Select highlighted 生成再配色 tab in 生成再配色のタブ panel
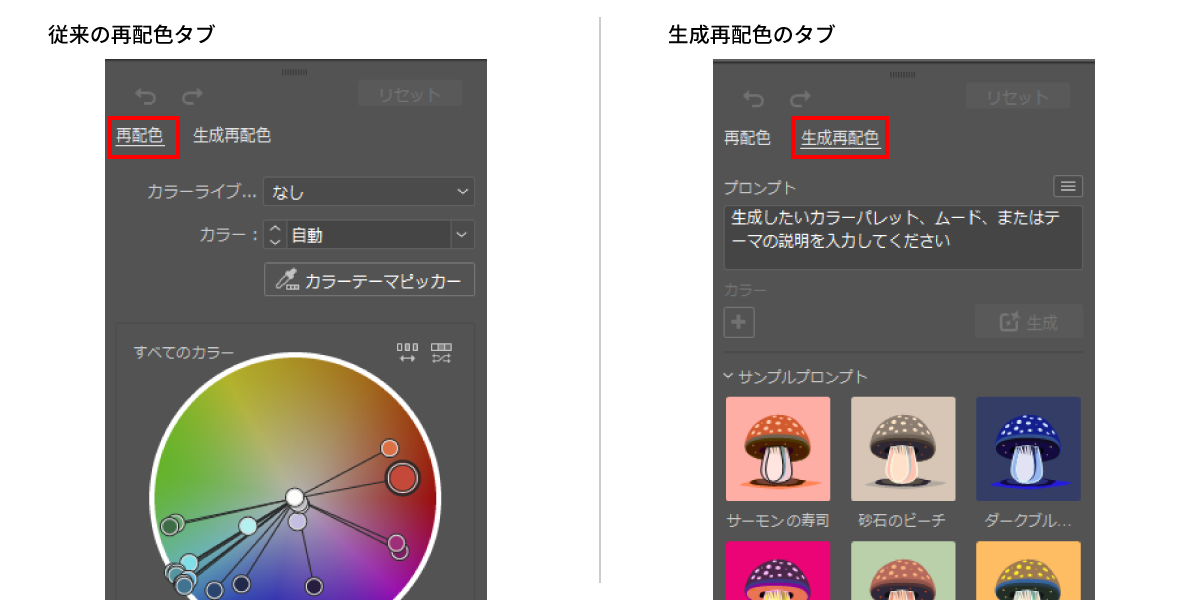Screen dimensions: 1200x600 [840, 139]
